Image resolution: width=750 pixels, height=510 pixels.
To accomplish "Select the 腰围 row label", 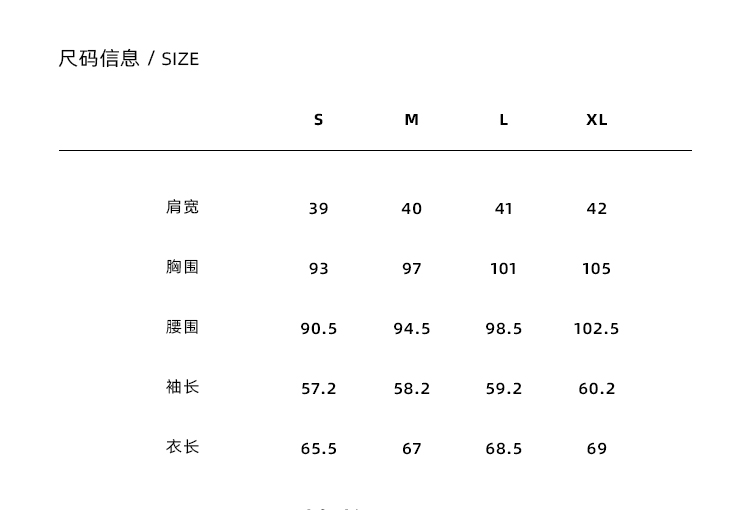I will tap(182, 327).
